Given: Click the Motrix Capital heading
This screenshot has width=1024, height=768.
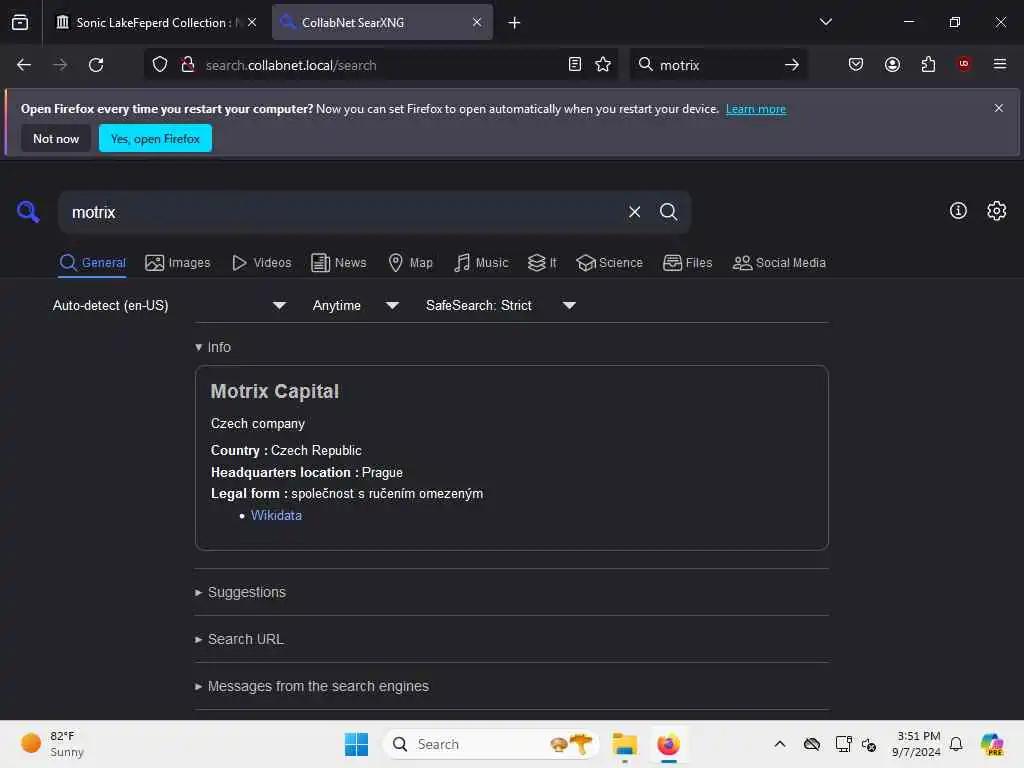Looking at the screenshot, I should [274, 391].
